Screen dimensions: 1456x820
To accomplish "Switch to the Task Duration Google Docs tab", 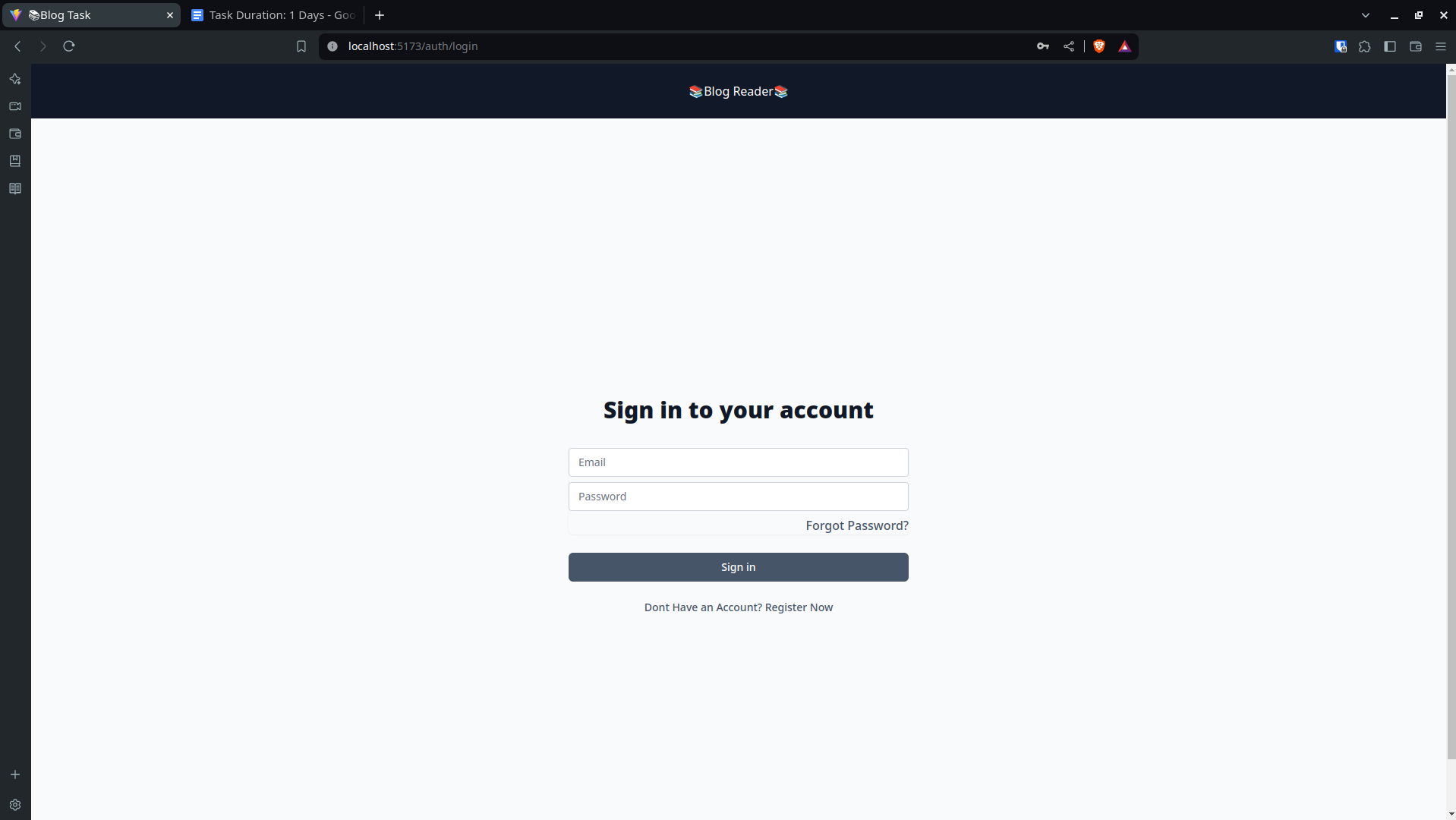I will tap(273, 15).
